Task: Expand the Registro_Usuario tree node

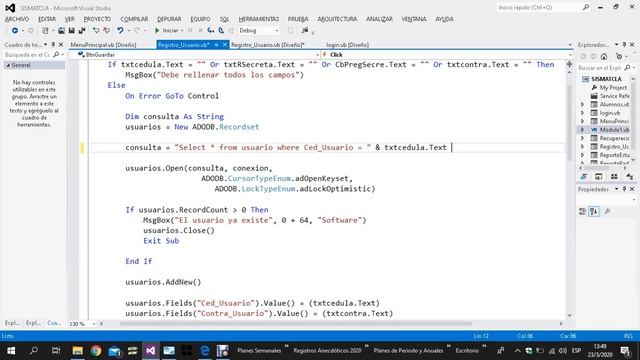Action: 582,147
